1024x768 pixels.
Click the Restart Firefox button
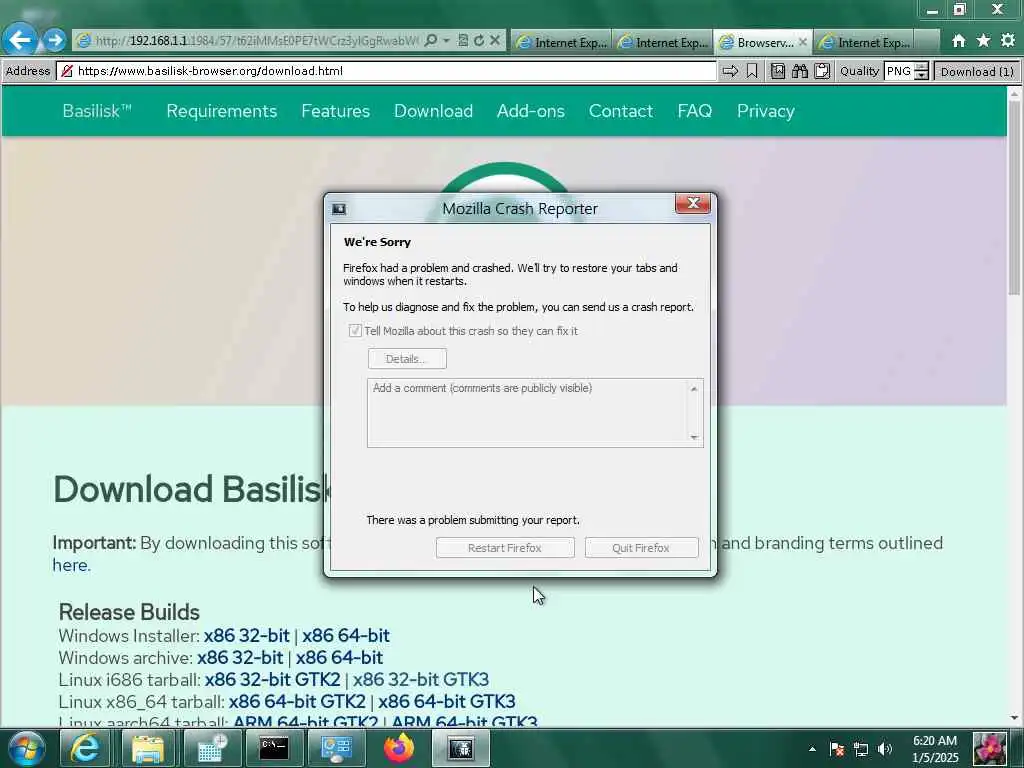pyautogui.click(x=505, y=548)
